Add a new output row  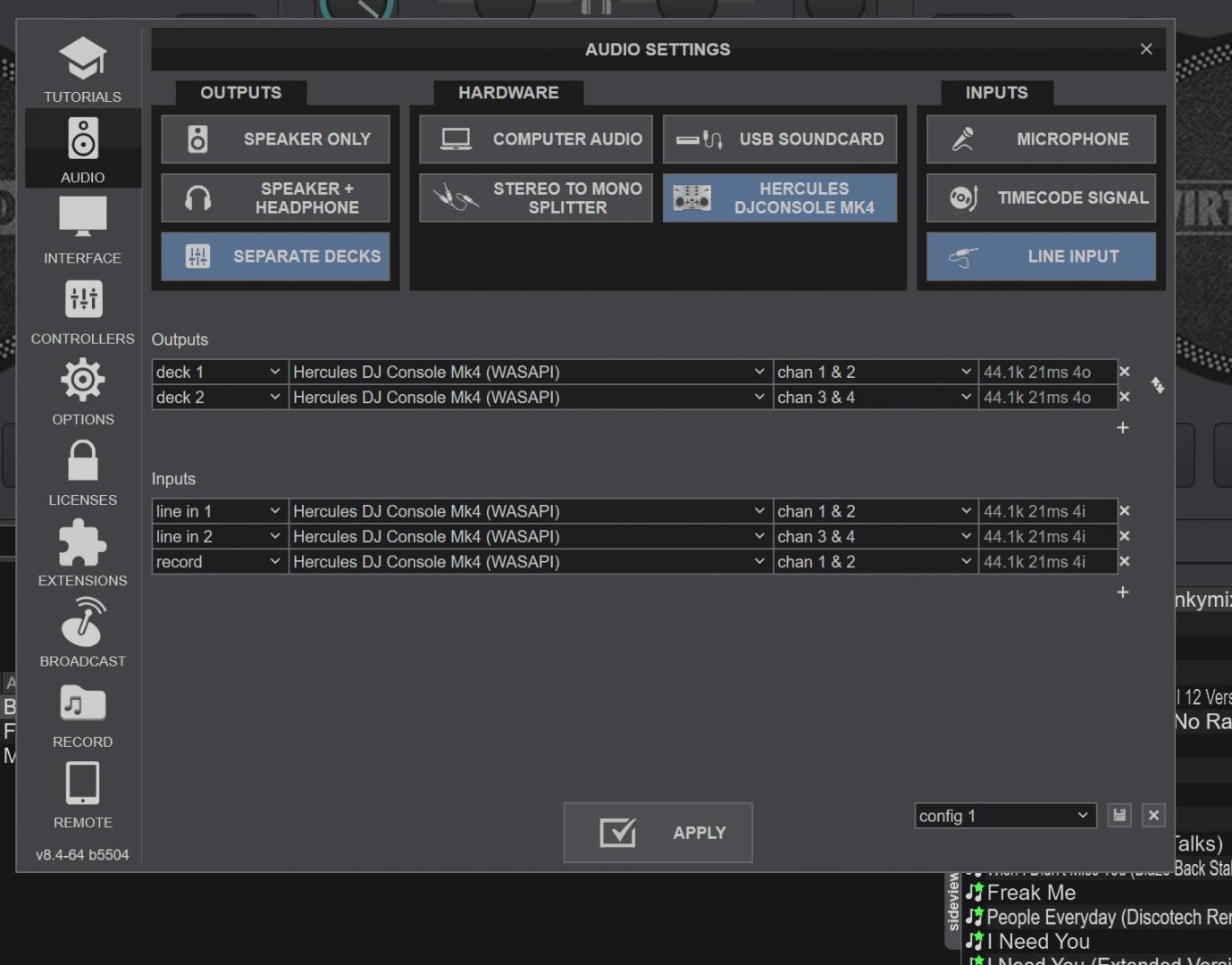tap(1123, 428)
